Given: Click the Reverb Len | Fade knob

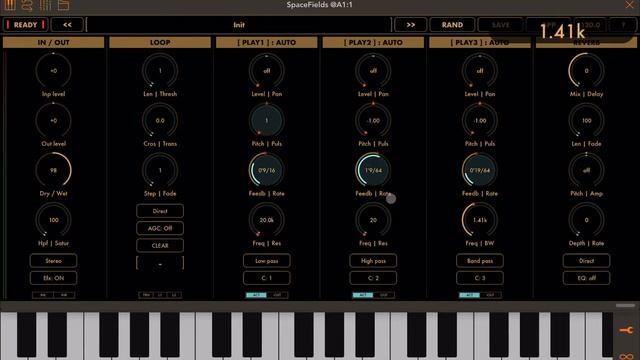Looking at the screenshot, I should [x=586, y=120].
